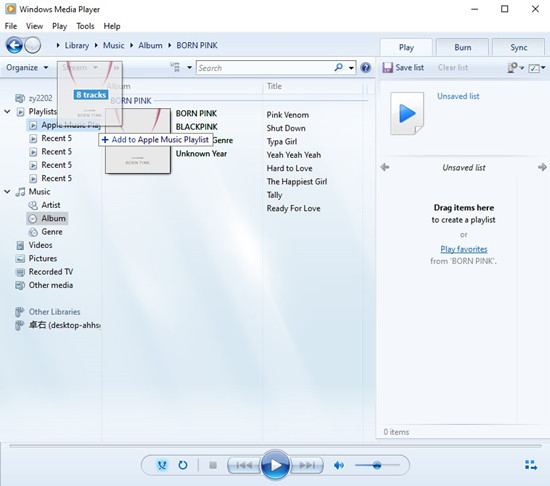Open the Help question-mark icon
The width and height of the screenshot is (550, 486).
(365, 68)
